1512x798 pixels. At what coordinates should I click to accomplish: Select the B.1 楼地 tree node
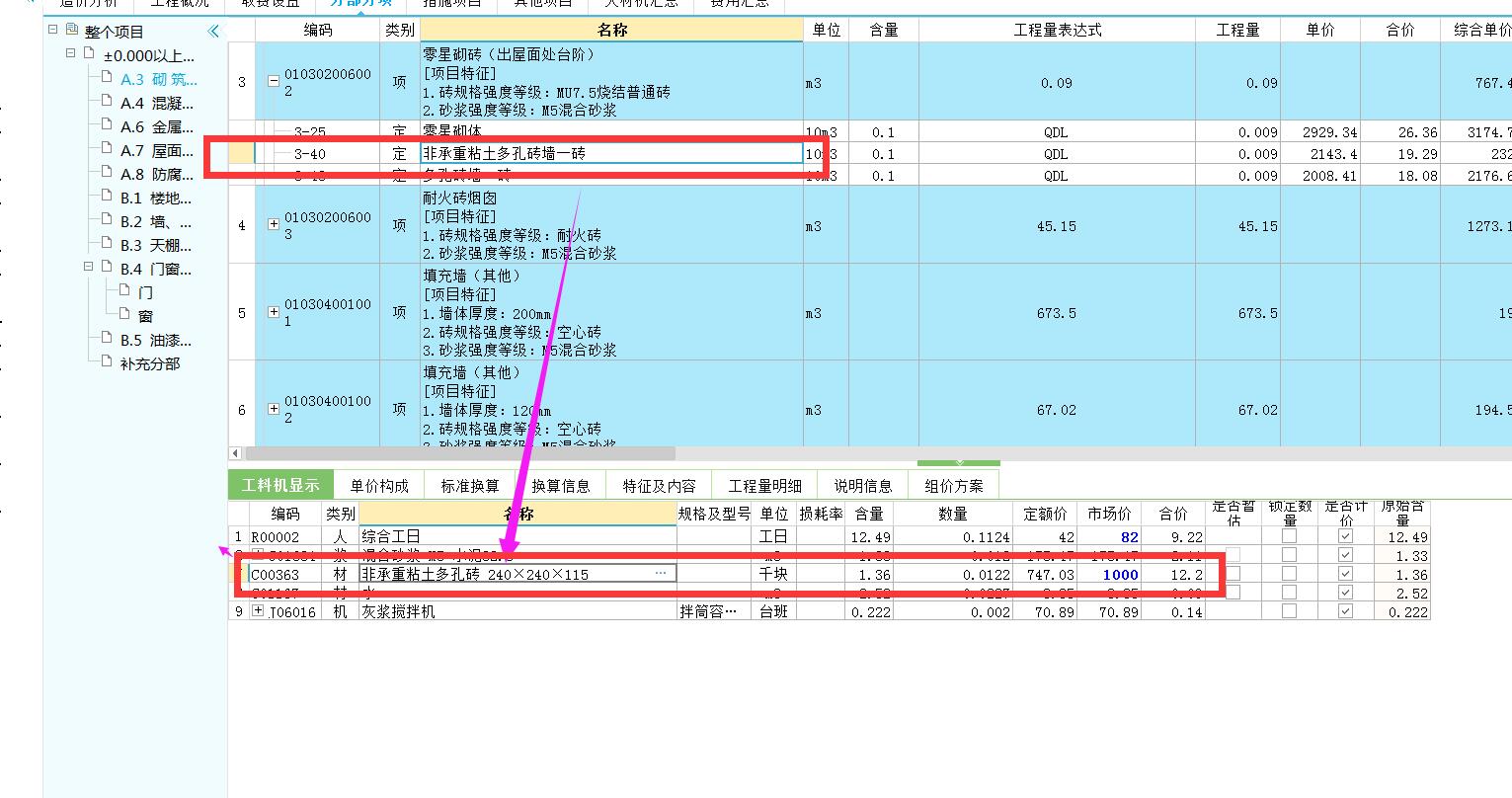[156, 198]
